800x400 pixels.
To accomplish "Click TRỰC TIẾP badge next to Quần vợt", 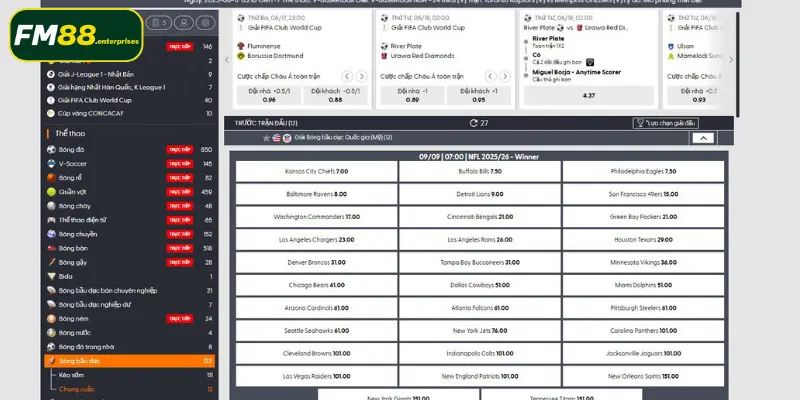I will pyautogui.click(x=180, y=192).
